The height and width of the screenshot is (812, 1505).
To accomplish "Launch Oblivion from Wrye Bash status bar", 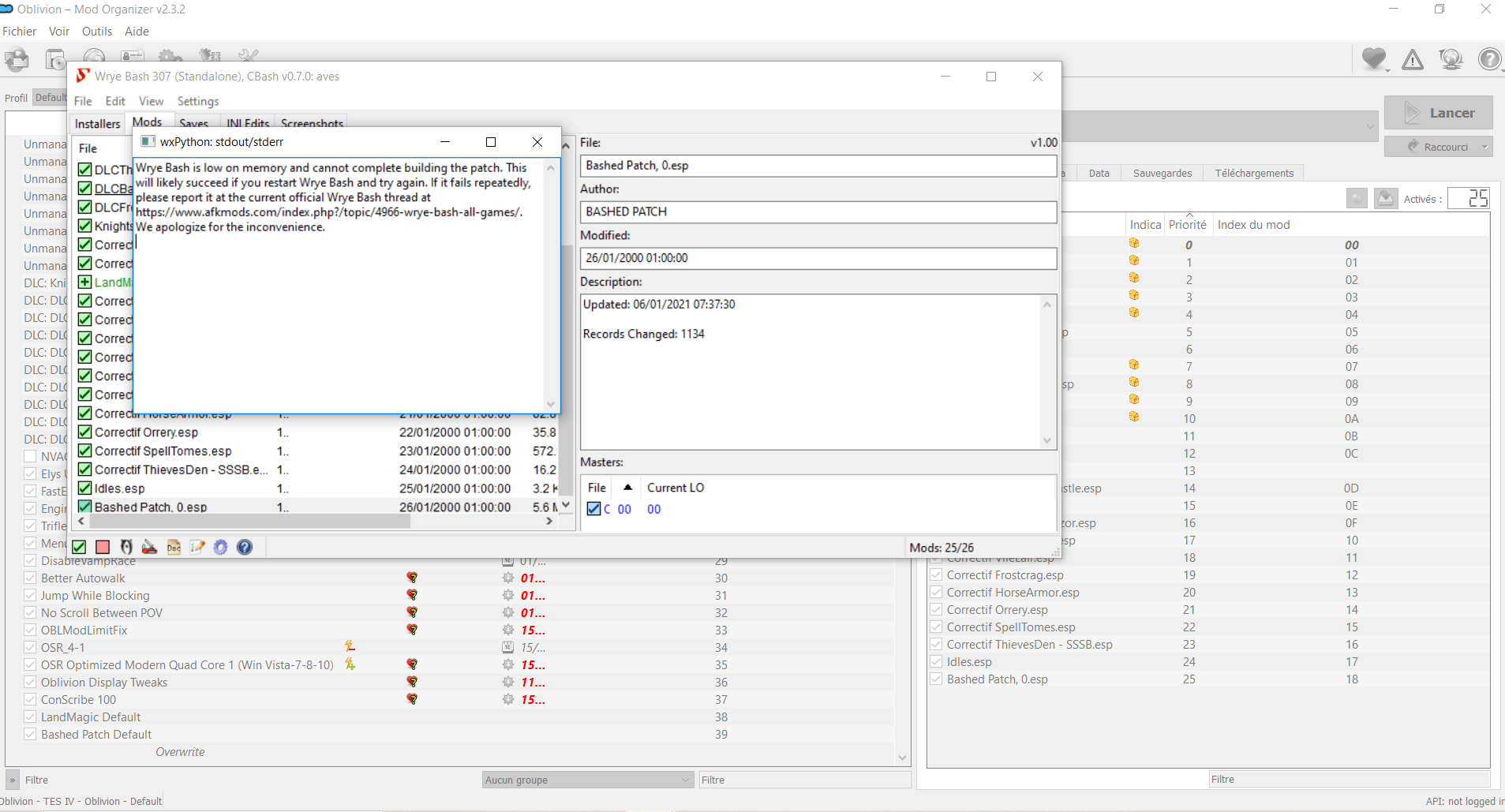I will click(126, 547).
